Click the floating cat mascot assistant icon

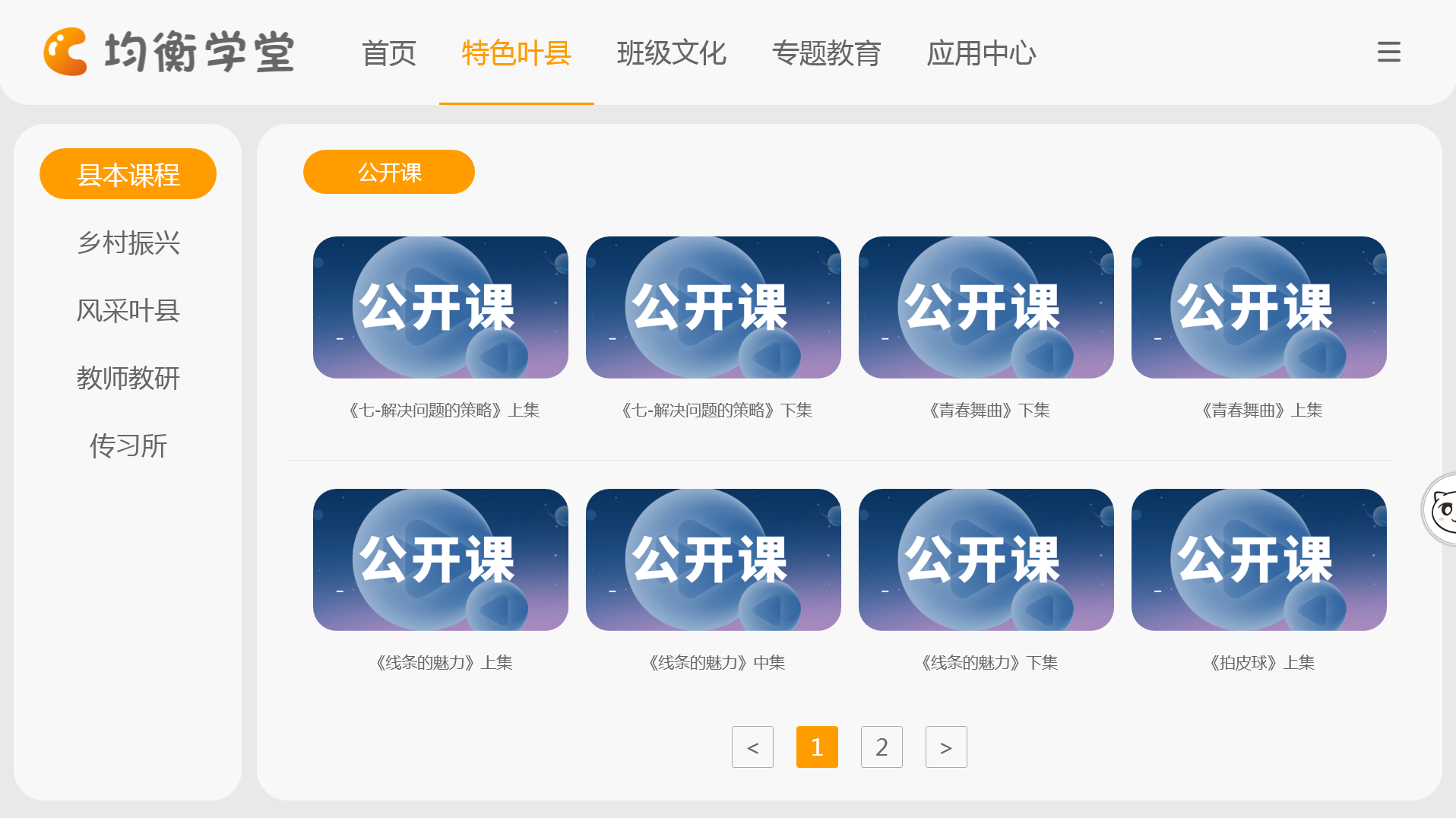(1439, 509)
